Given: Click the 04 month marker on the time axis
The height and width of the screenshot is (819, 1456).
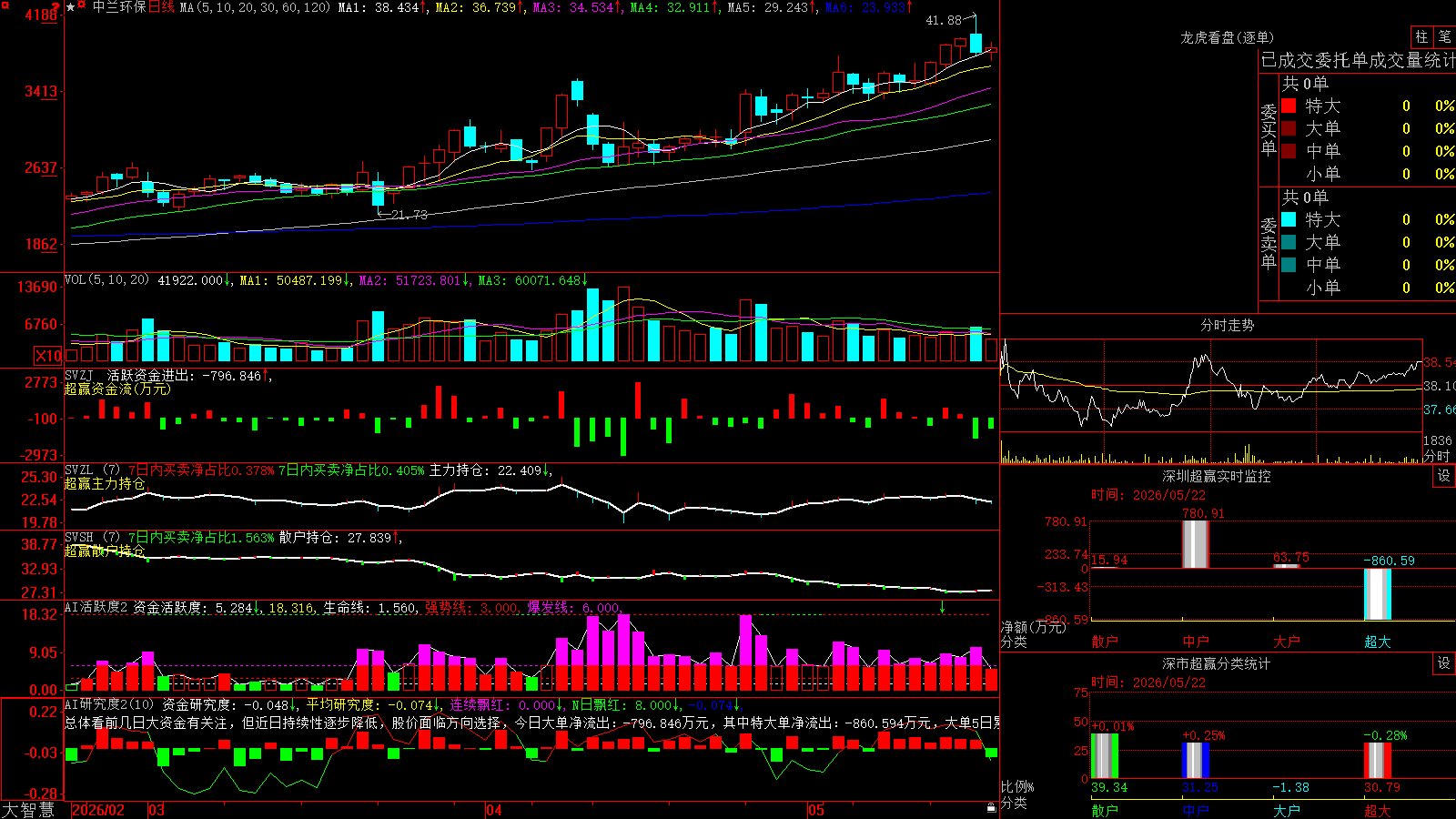Looking at the screenshot, I should [494, 810].
